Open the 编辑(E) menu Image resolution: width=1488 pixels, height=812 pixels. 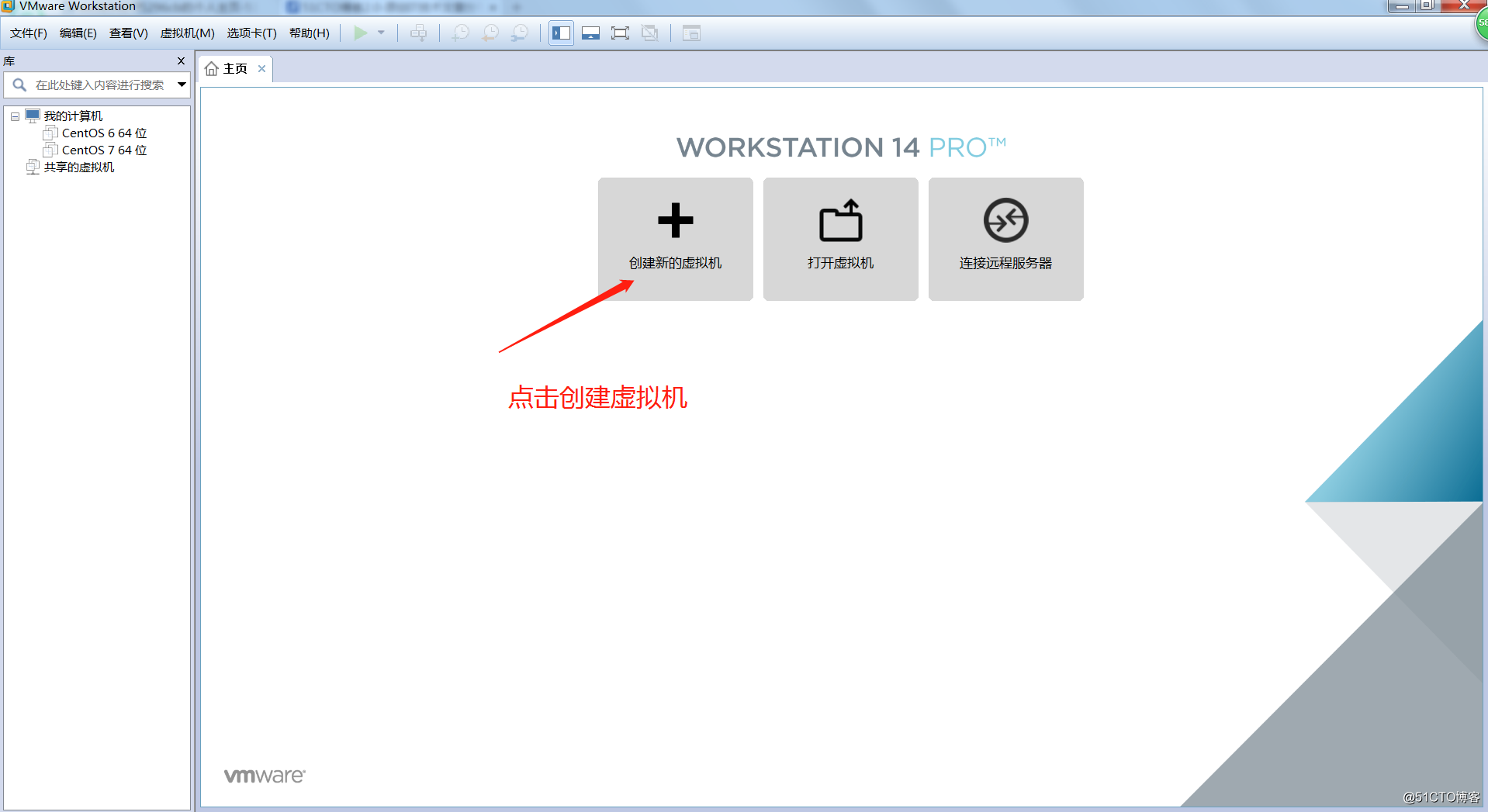78,33
